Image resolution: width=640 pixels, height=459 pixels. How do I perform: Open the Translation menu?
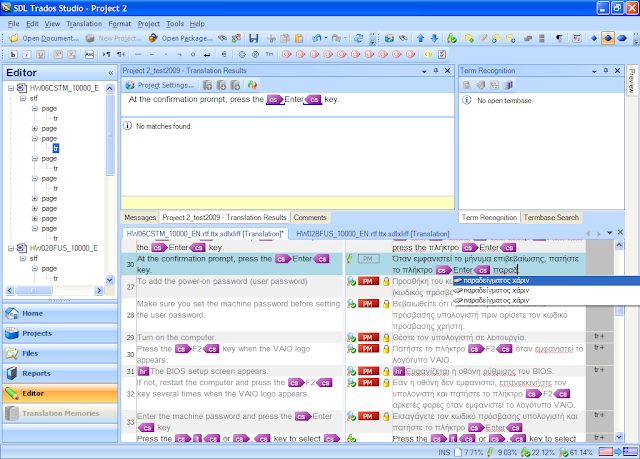click(84, 24)
